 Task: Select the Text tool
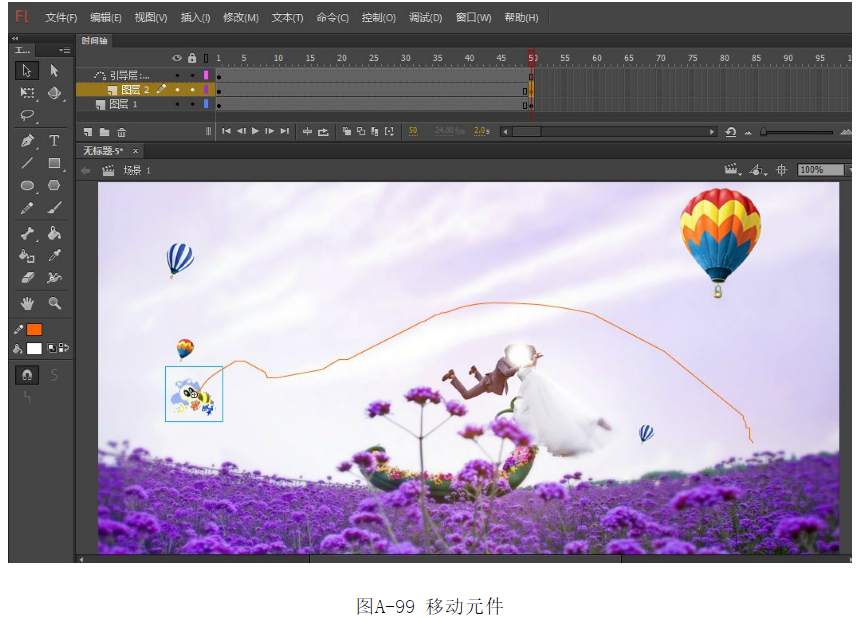tap(54, 141)
